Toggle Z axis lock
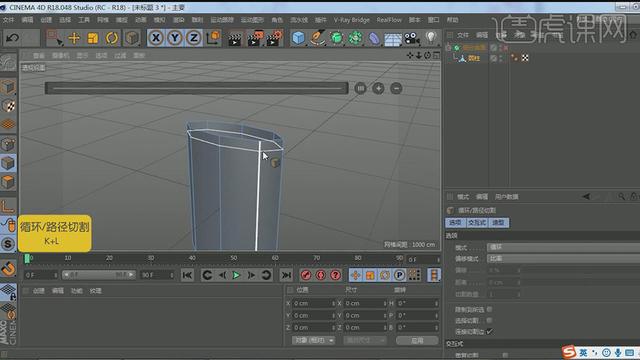The image size is (640, 360). pos(193,38)
